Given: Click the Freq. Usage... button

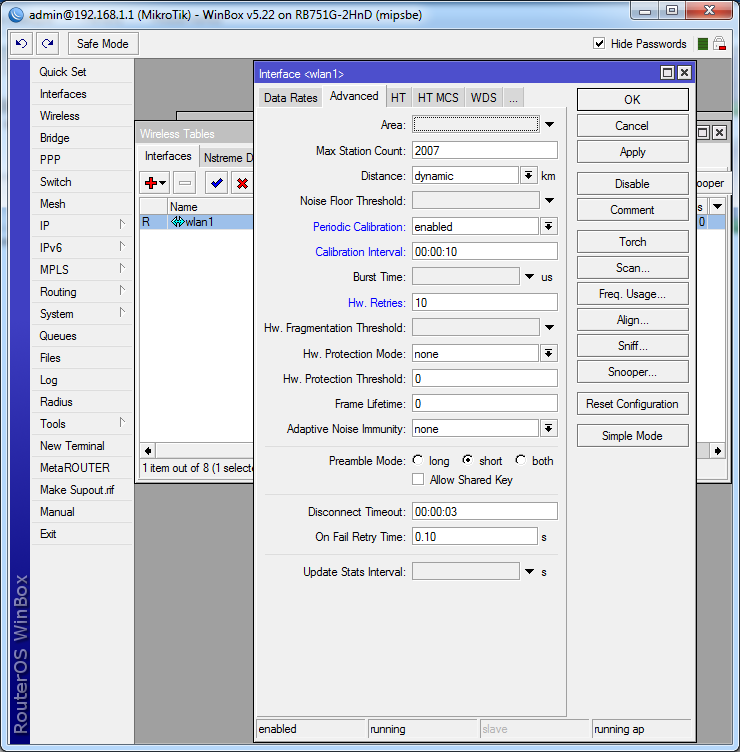Looking at the screenshot, I should pos(633,294).
